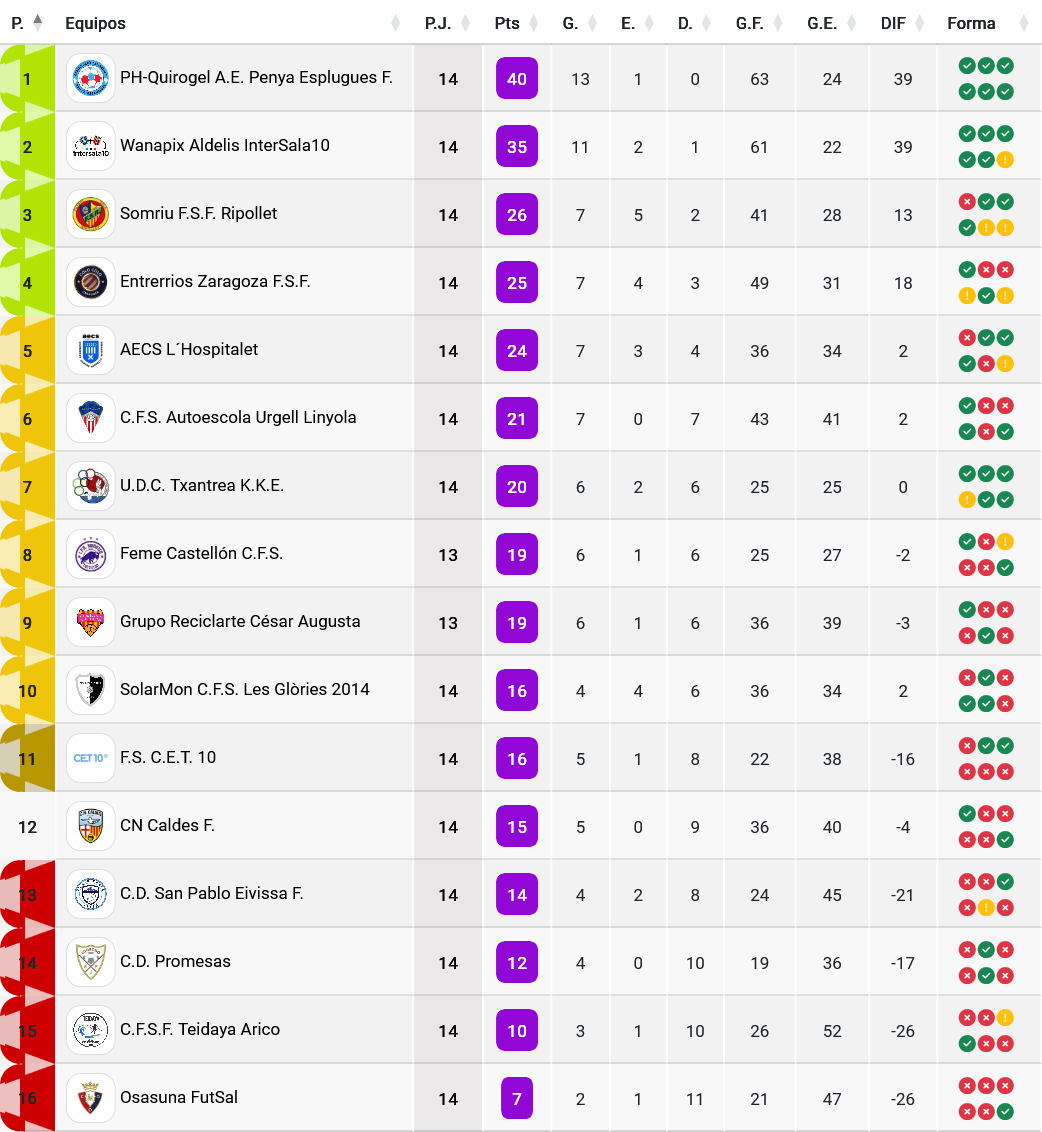Image resolution: width=1042 pixels, height=1132 pixels.
Task: Sort by Forma column arrows
Action: 1024,23
